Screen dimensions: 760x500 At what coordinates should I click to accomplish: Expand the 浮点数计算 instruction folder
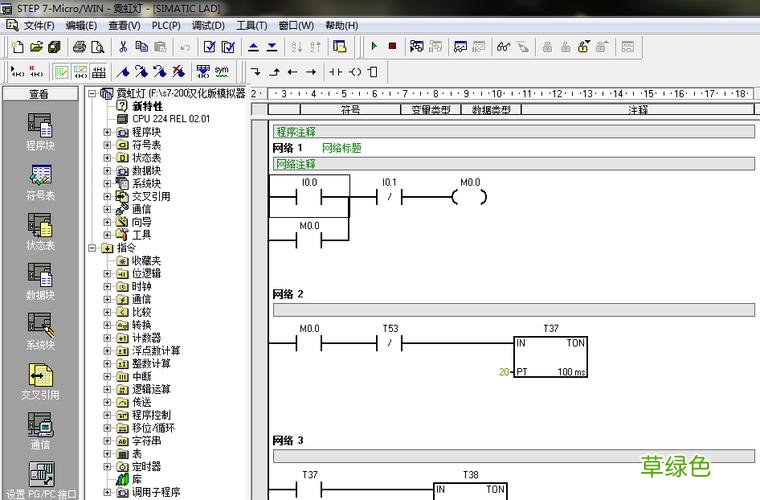(107, 351)
